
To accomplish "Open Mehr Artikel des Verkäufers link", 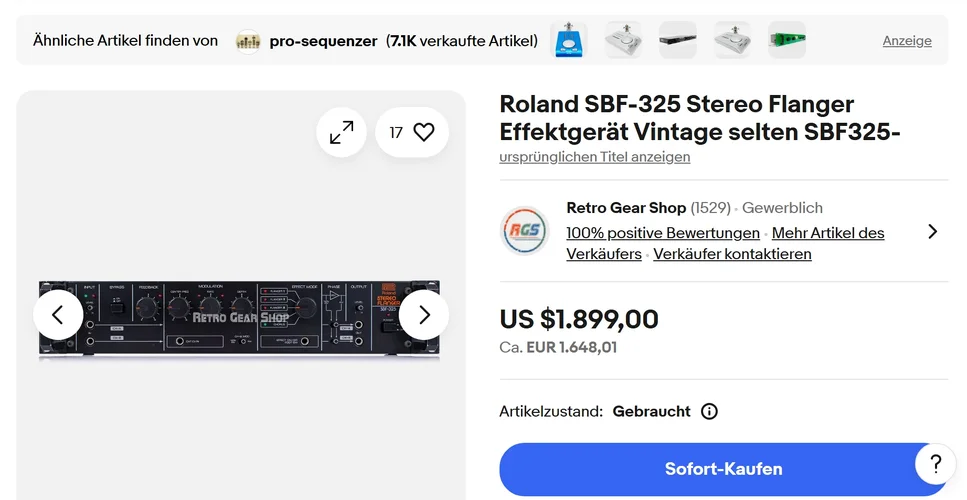I will pos(828,233).
